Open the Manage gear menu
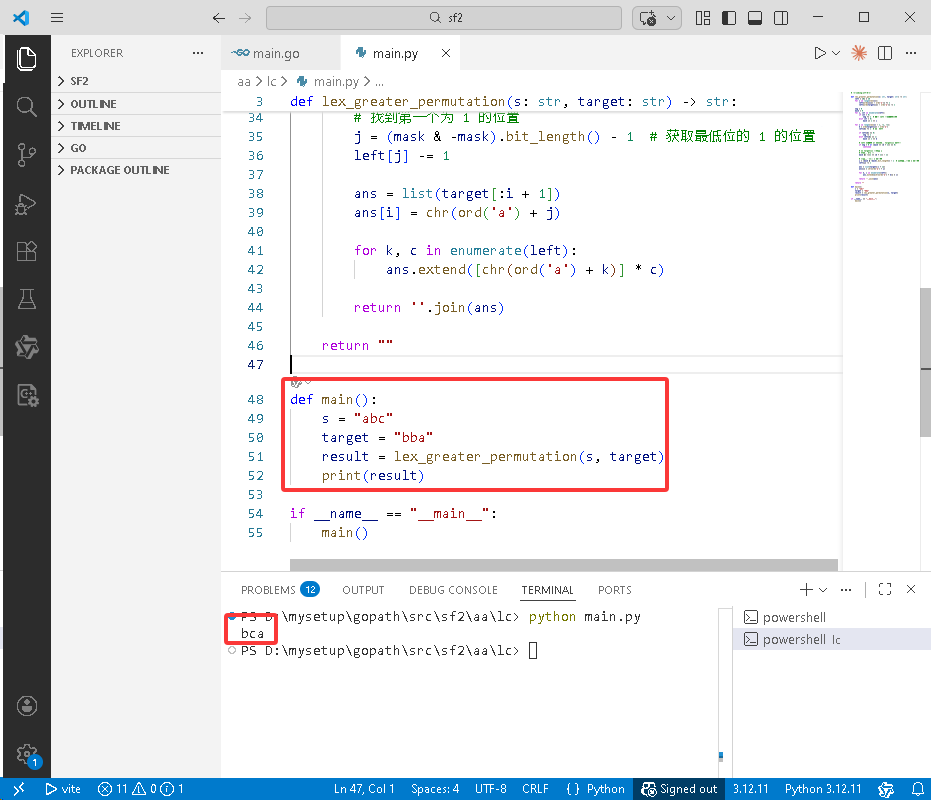This screenshot has width=931, height=800. point(27,754)
